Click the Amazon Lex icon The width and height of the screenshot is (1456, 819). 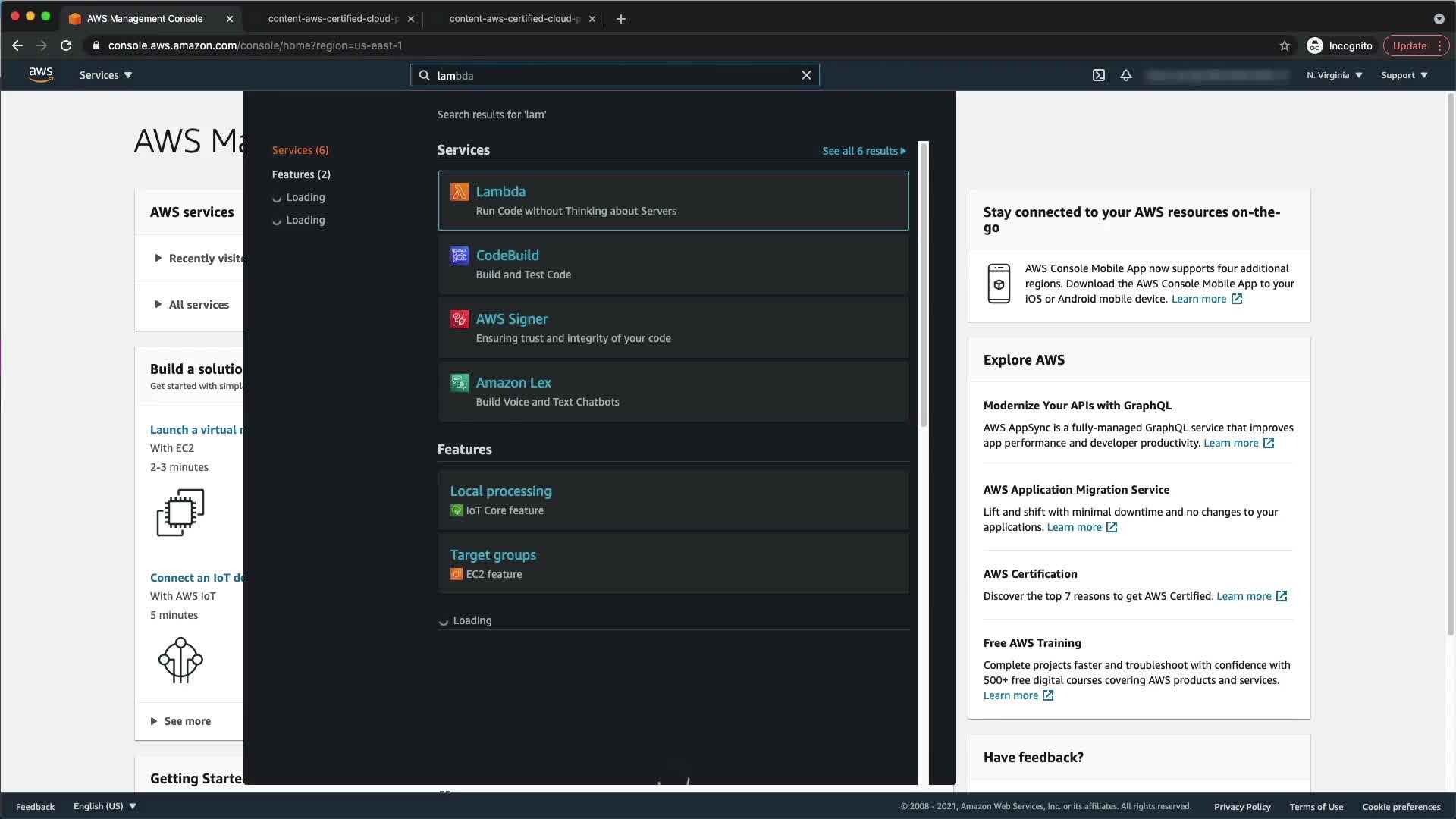[460, 383]
